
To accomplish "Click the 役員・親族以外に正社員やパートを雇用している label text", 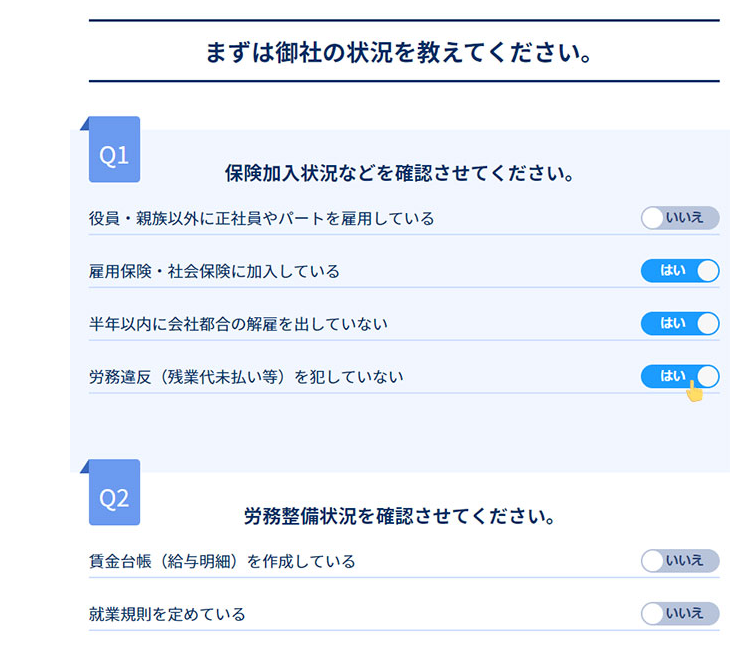I will point(262,218).
